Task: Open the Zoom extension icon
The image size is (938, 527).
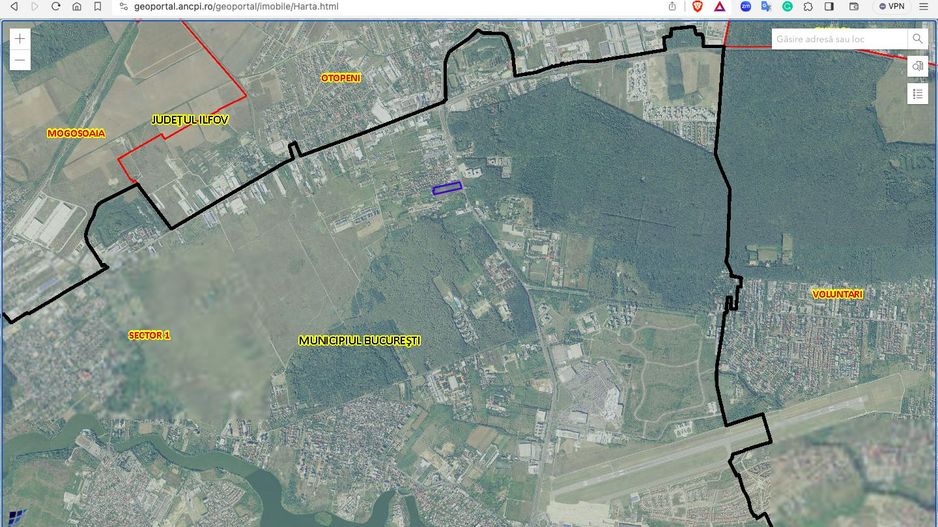Action: 745,7
